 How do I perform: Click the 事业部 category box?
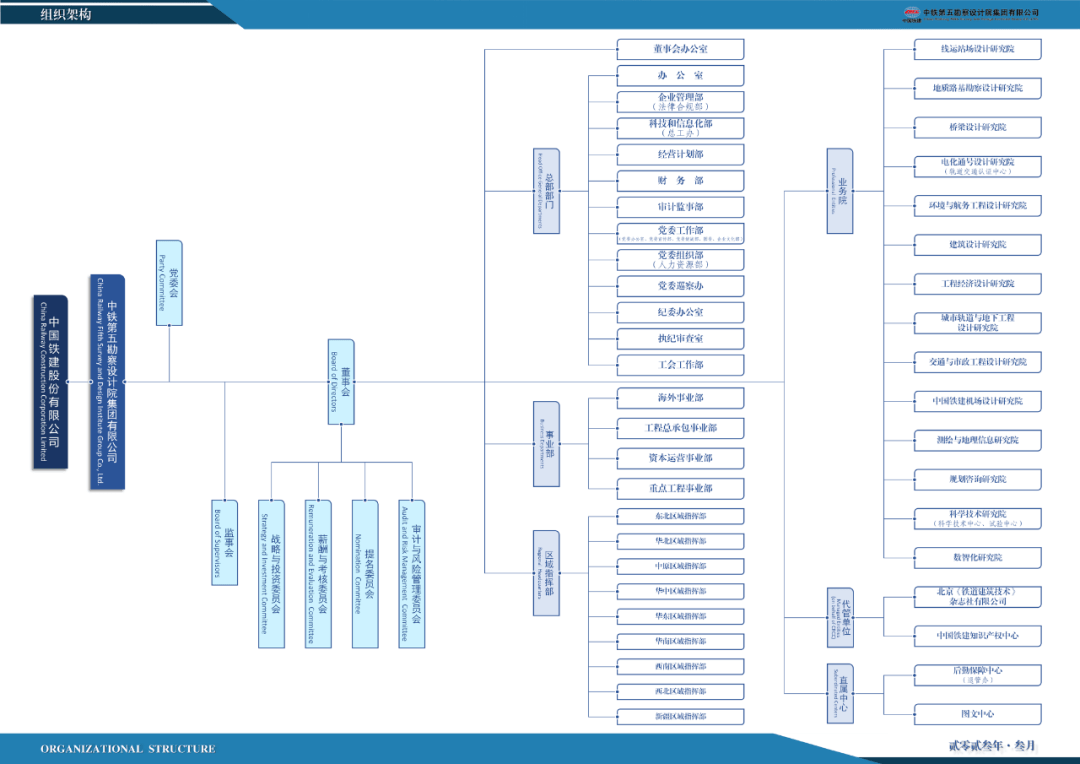[x=546, y=444]
